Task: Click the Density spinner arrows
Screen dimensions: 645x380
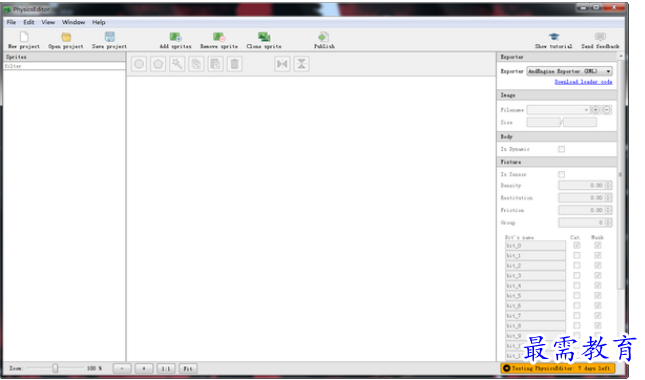Action: pos(608,185)
